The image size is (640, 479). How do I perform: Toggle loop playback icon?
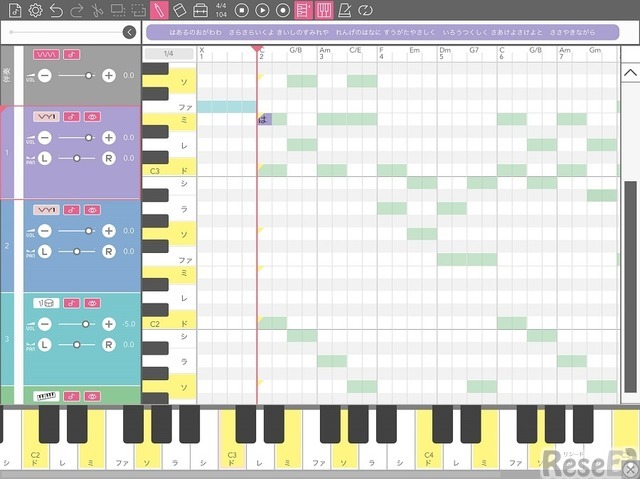coord(366,10)
